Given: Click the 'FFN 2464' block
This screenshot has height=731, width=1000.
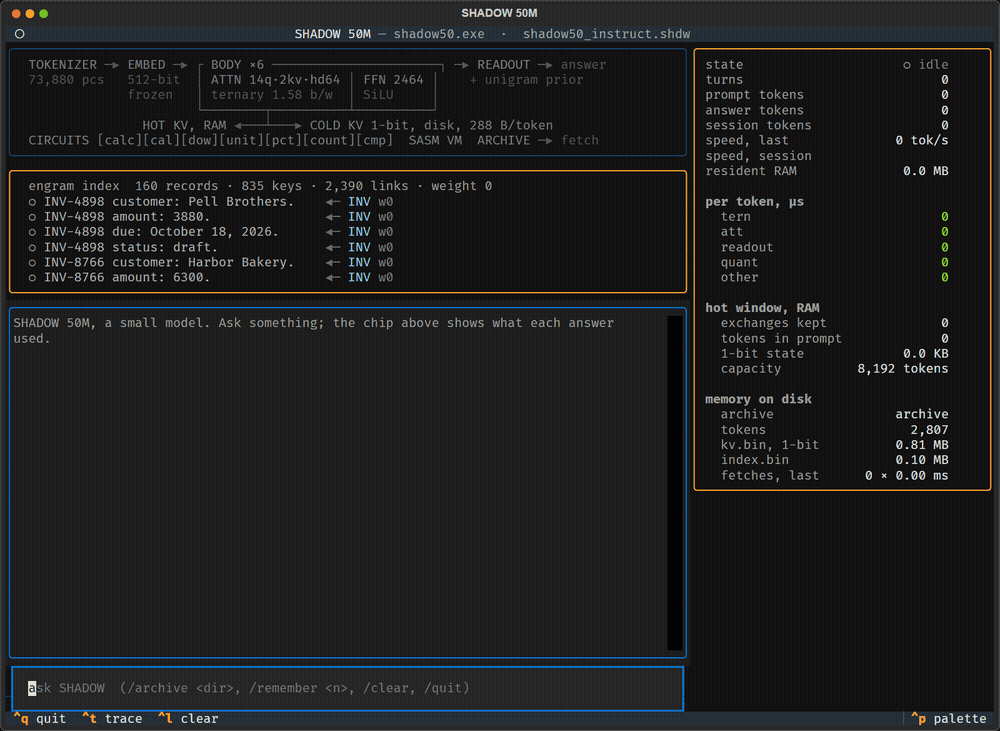Looking at the screenshot, I should 393,80.
